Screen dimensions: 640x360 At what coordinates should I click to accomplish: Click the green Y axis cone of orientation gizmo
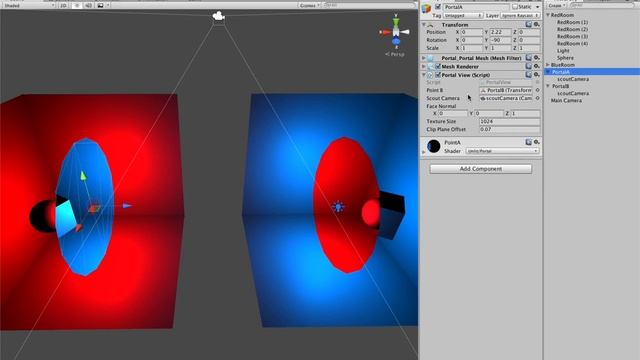[x=396, y=22]
